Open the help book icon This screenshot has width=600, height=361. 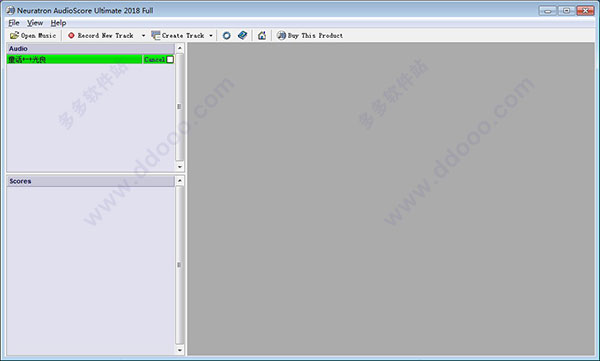(x=243, y=35)
